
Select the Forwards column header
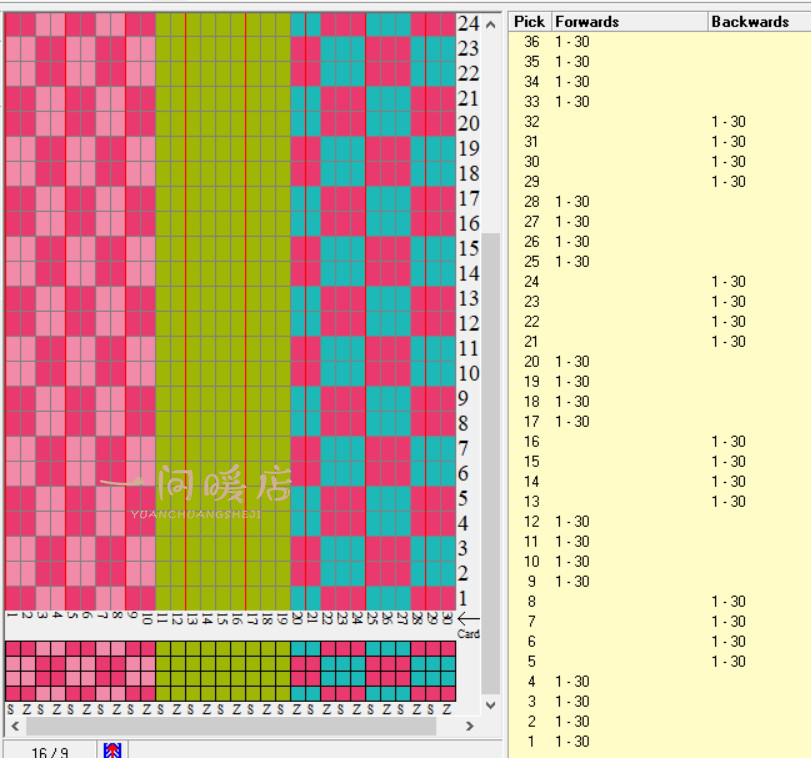(629, 22)
